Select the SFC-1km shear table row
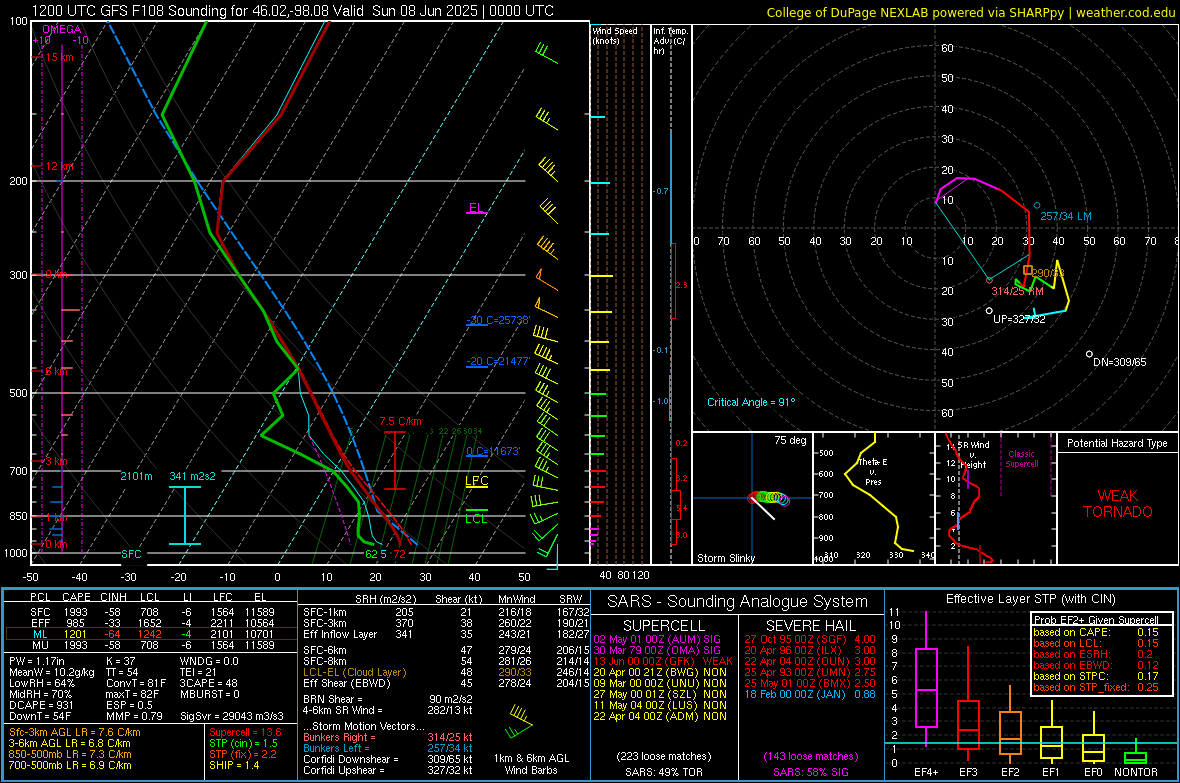1180x783 pixels. point(446,613)
